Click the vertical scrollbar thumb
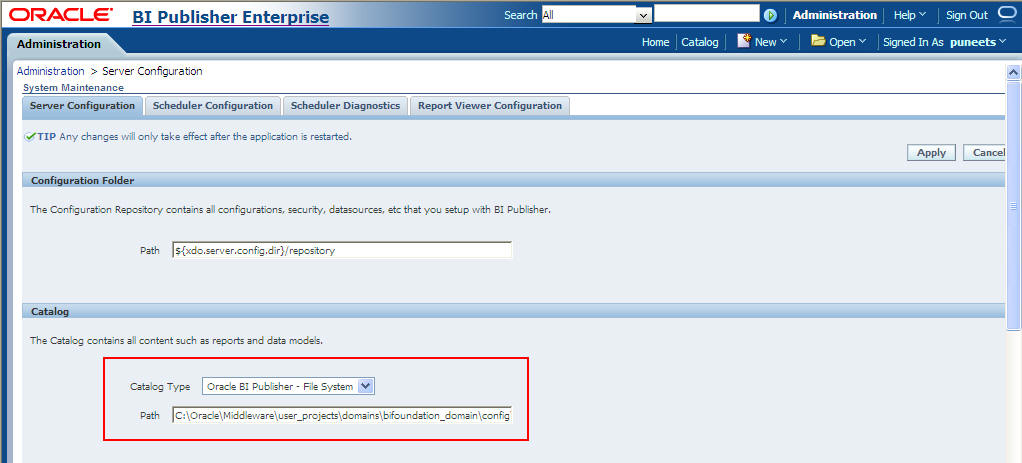 click(1014, 205)
